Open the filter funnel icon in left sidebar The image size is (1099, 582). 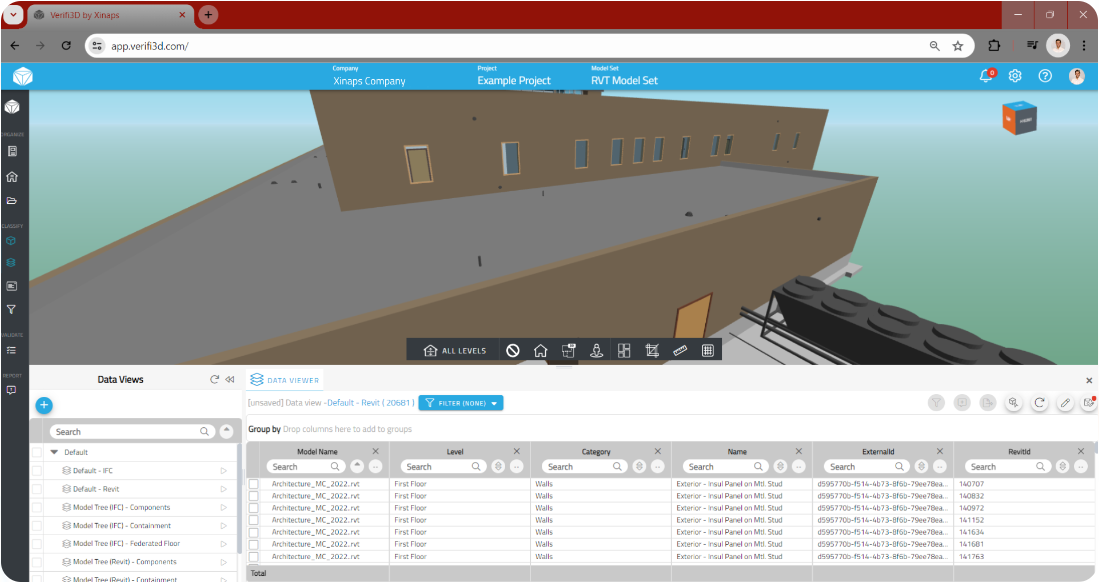coord(11,310)
